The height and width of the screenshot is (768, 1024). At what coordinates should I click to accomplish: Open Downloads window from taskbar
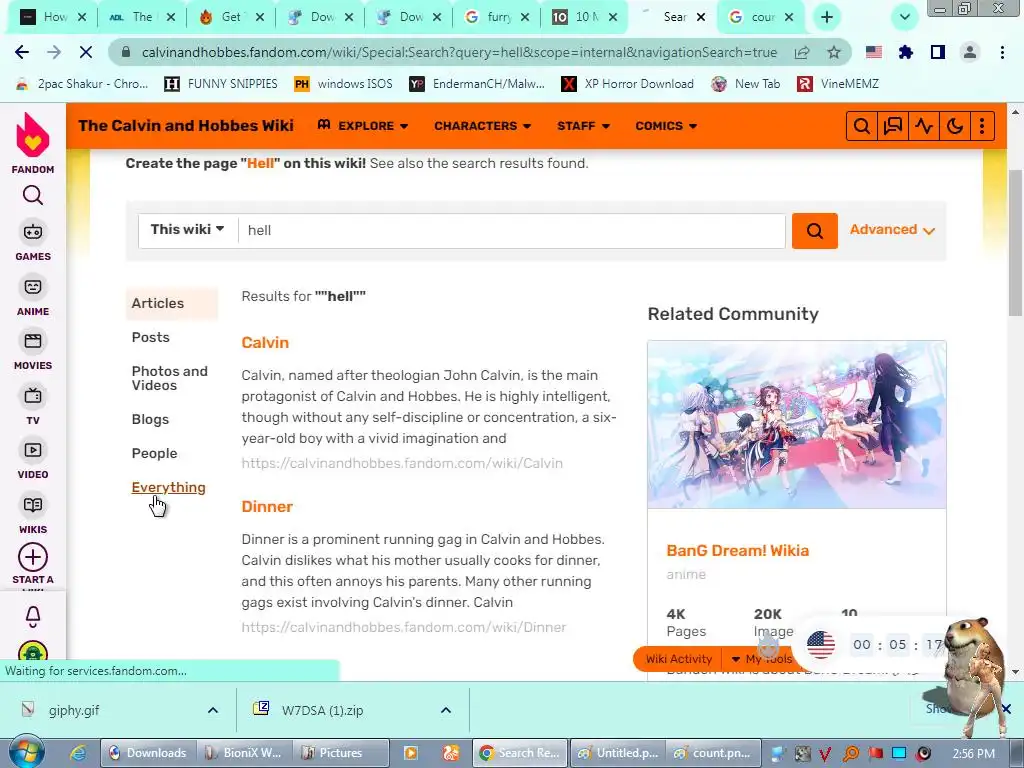(x=148, y=753)
